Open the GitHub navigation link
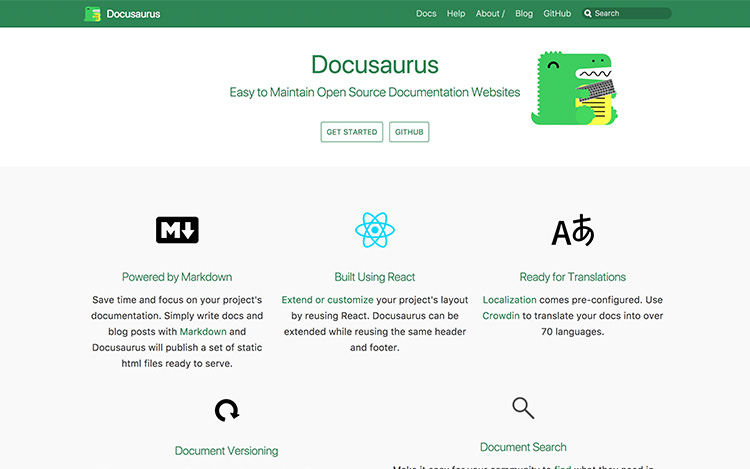 click(x=557, y=13)
